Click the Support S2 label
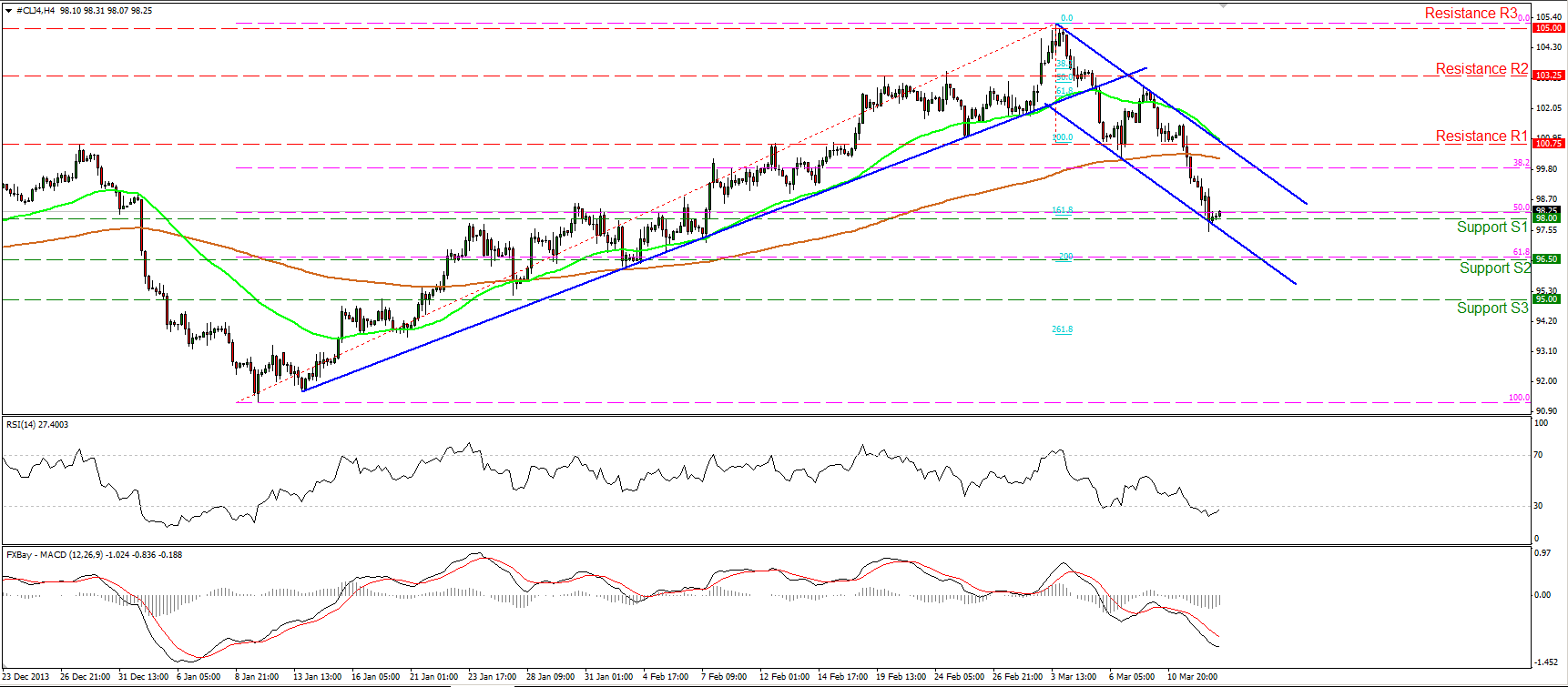The height and width of the screenshot is (687, 1568). tap(1494, 268)
